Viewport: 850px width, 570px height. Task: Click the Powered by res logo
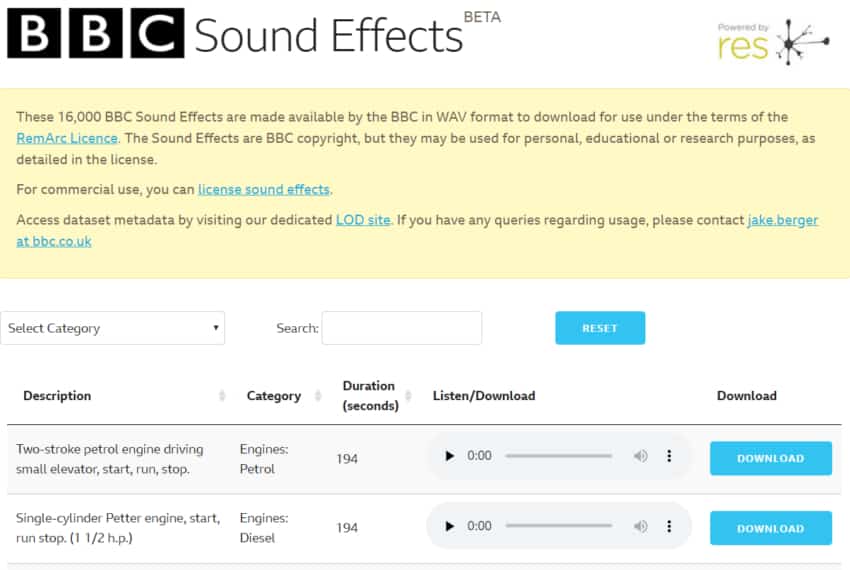click(772, 42)
